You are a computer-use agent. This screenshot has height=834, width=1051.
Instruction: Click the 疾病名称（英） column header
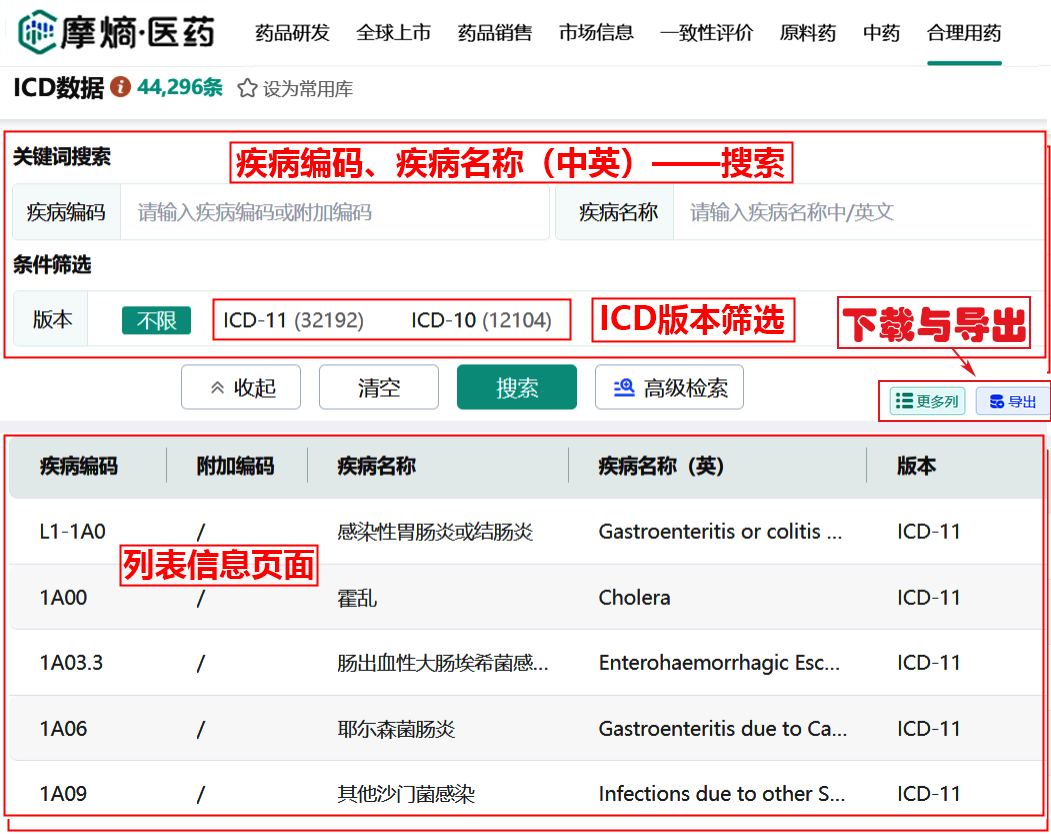[661, 466]
